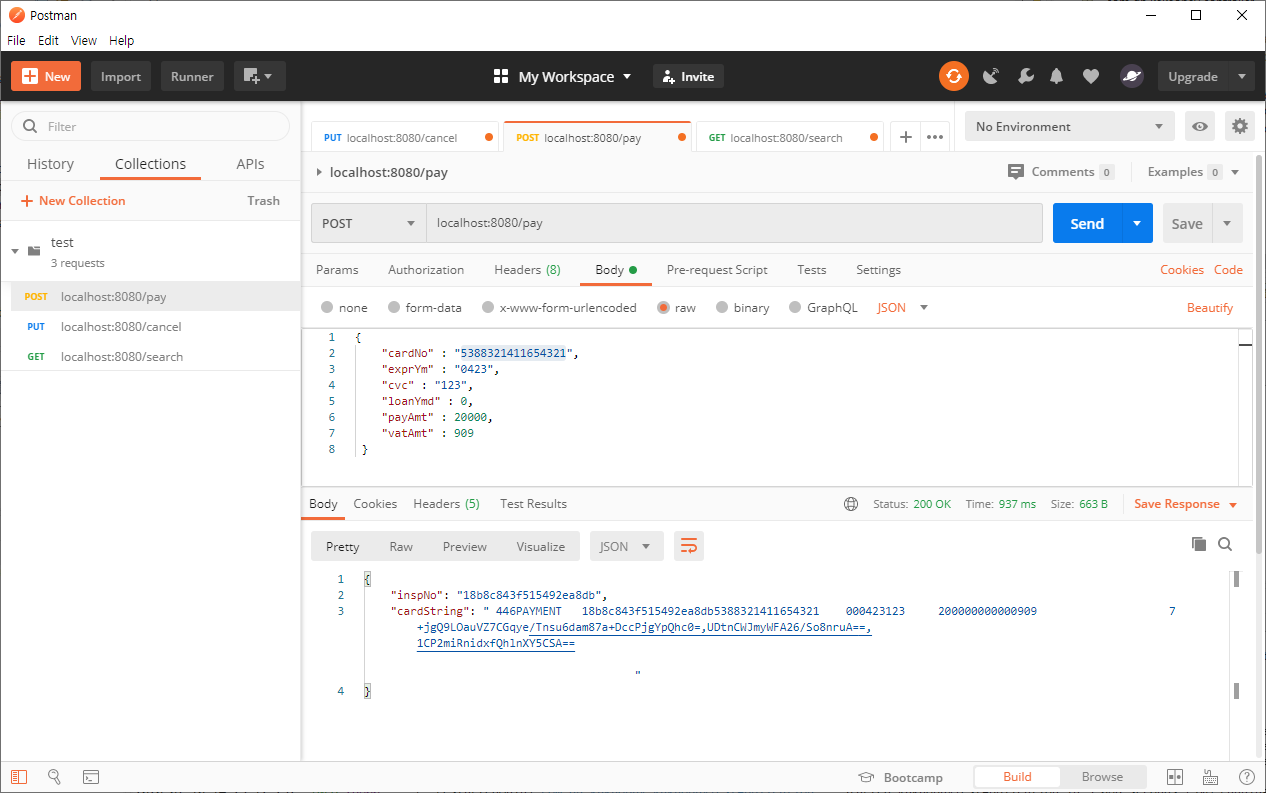Click the Beautify link

pyautogui.click(x=1210, y=308)
